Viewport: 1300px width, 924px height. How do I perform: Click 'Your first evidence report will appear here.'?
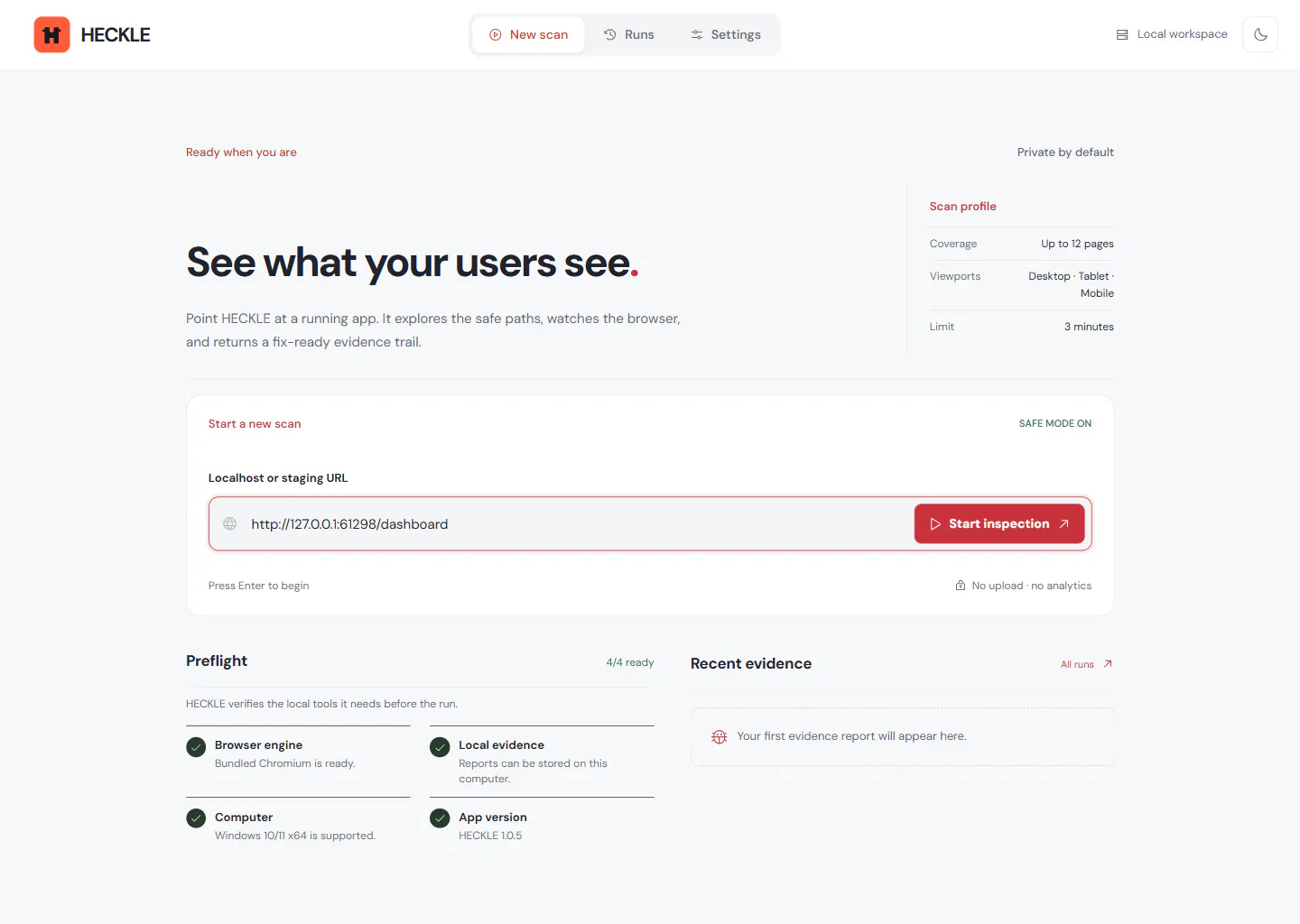[851, 736]
